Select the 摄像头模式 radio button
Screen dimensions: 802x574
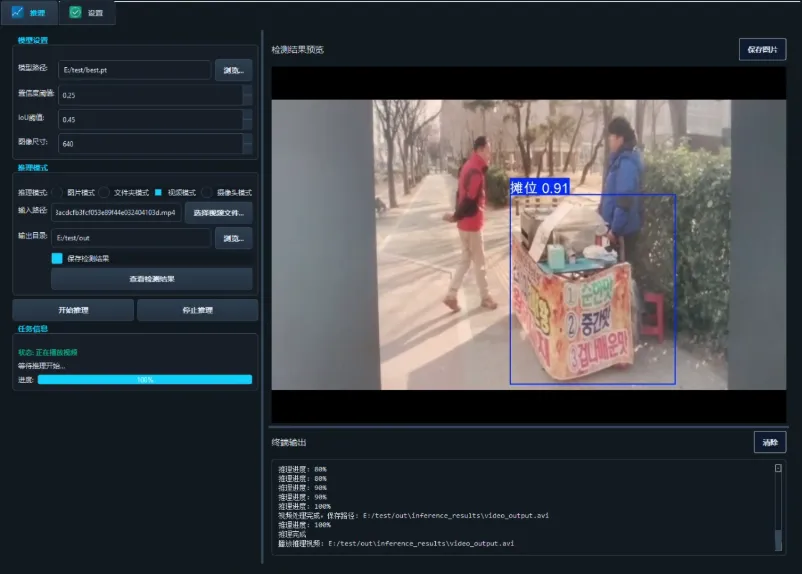tap(207, 192)
